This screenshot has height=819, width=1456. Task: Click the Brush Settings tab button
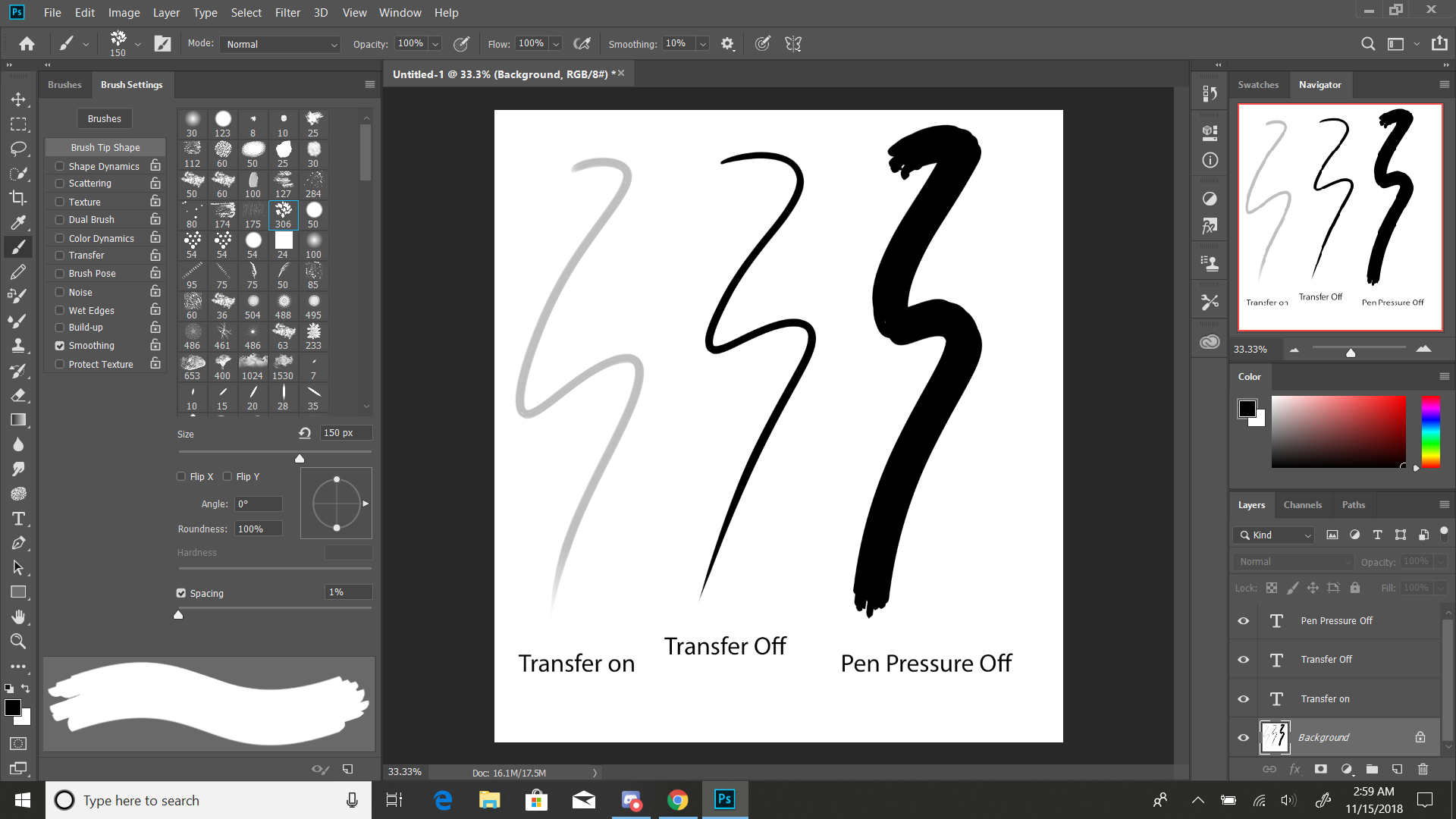[x=131, y=84]
